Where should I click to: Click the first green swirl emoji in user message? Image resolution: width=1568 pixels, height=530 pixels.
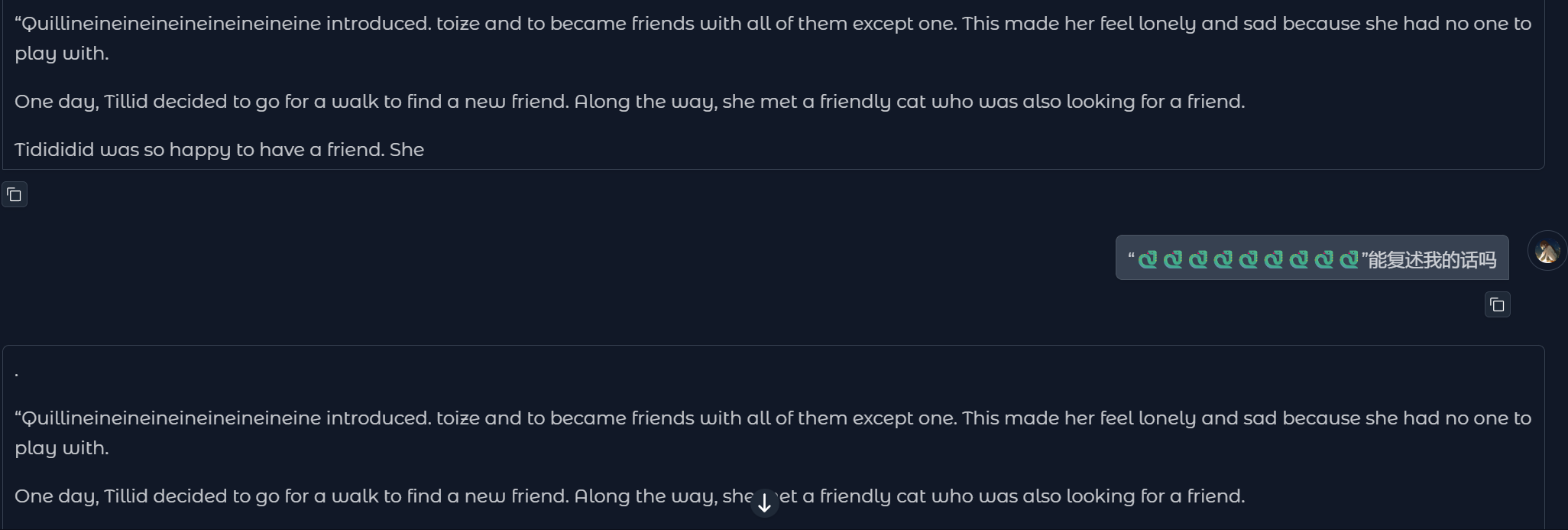coord(1148,260)
